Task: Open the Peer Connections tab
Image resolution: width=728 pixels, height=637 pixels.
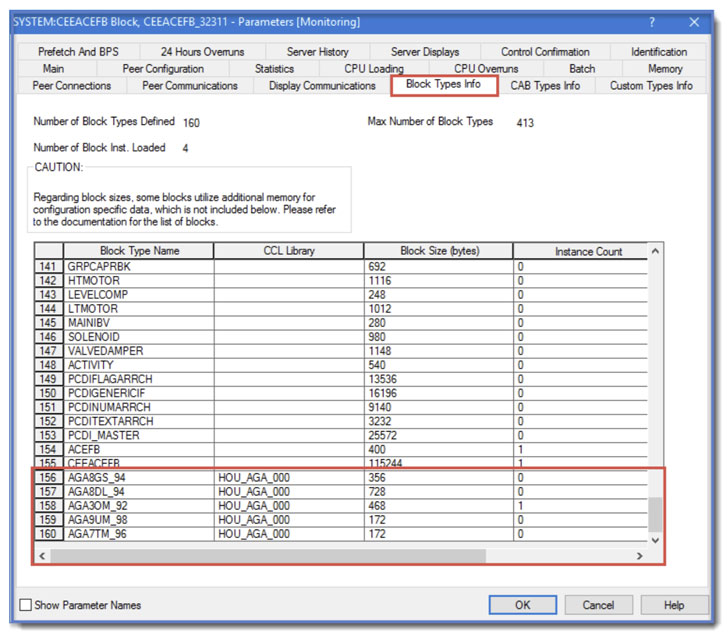Action: (71, 86)
